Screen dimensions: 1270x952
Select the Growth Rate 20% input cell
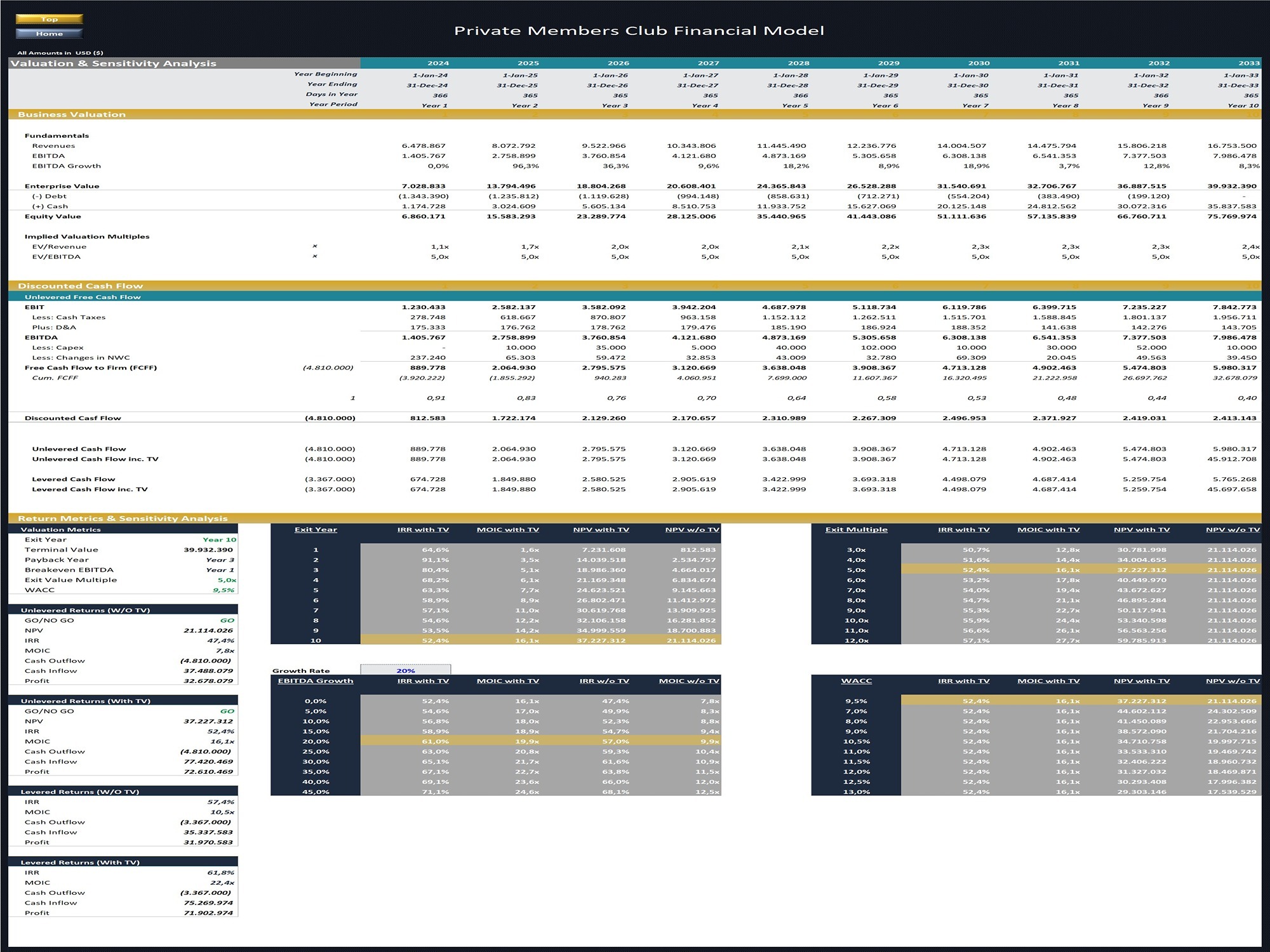[x=406, y=670]
